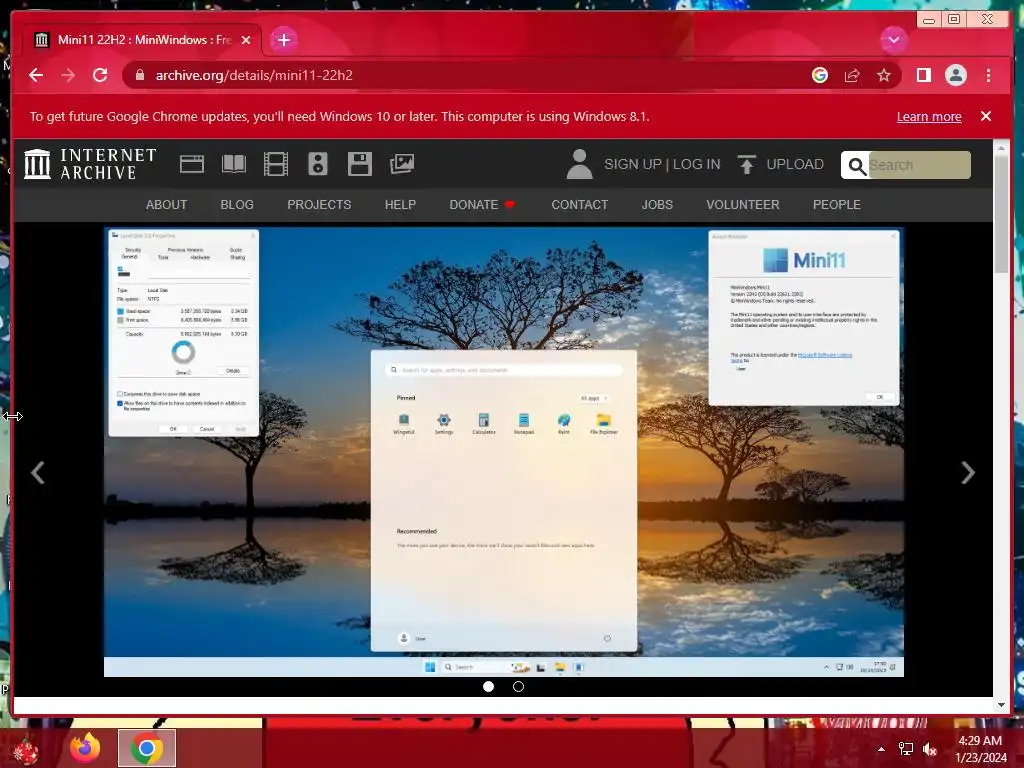Open the PEOPLE menu item
Viewport: 1024px width, 768px height.
click(837, 205)
